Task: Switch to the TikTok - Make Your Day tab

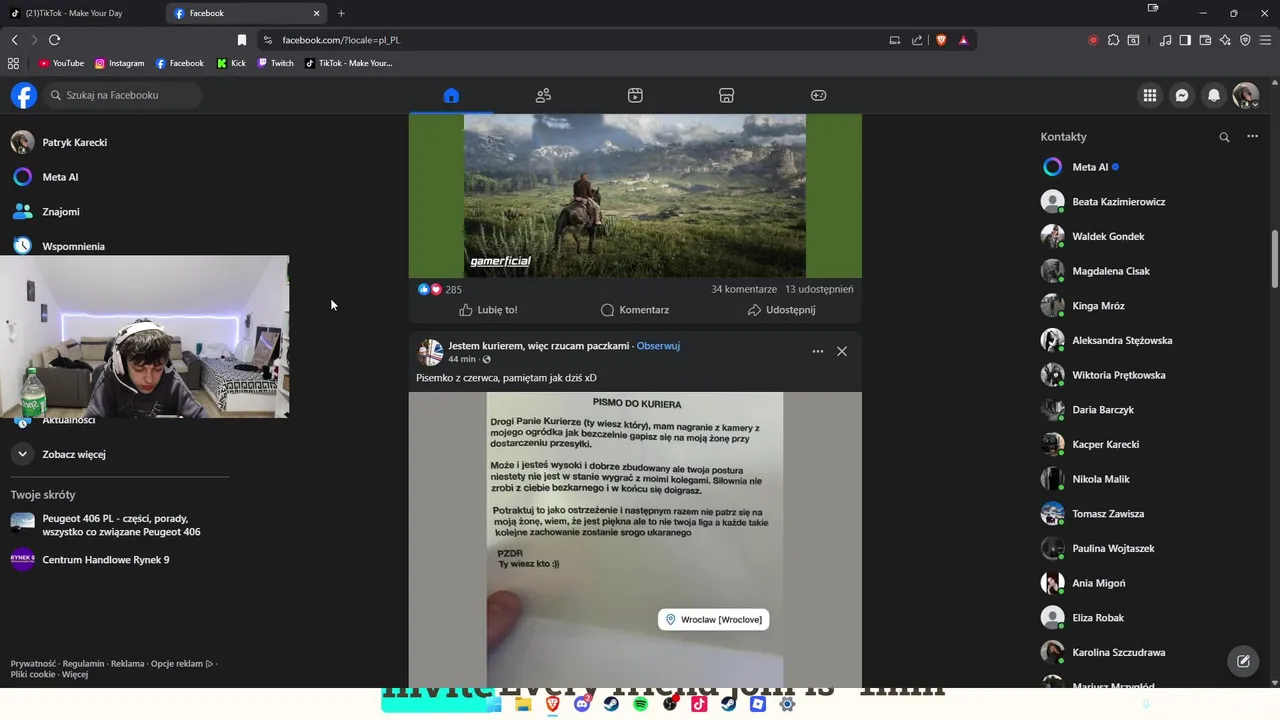Action: [82, 13]
